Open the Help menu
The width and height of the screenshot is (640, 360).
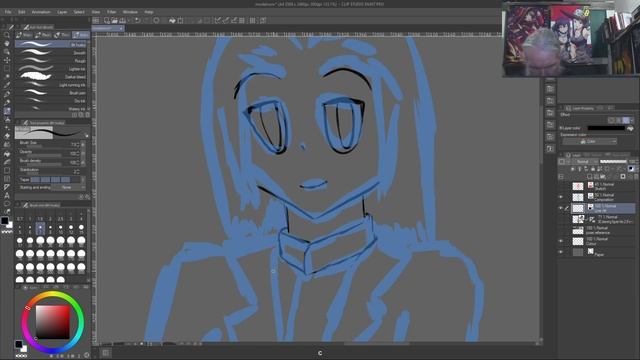coord(149,12)
